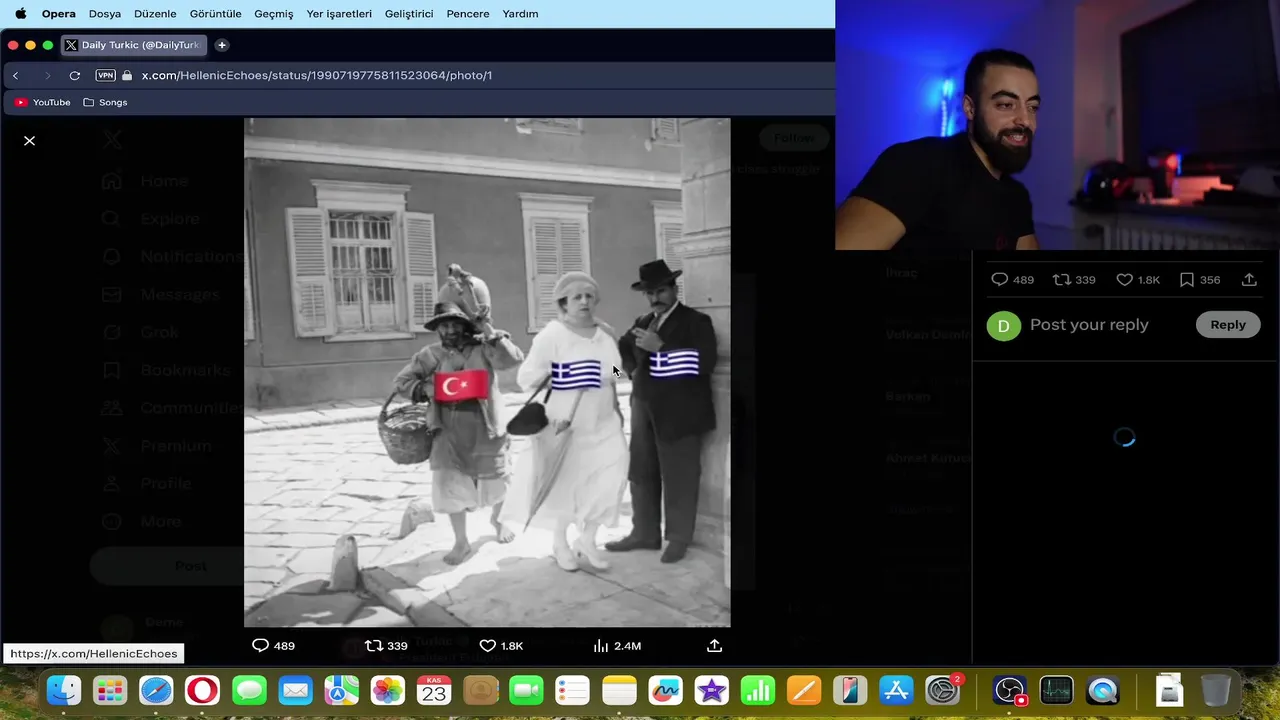Screen dimensions: 1280x720
Task: Open the Yardım menu
Action: click(520, 14)
